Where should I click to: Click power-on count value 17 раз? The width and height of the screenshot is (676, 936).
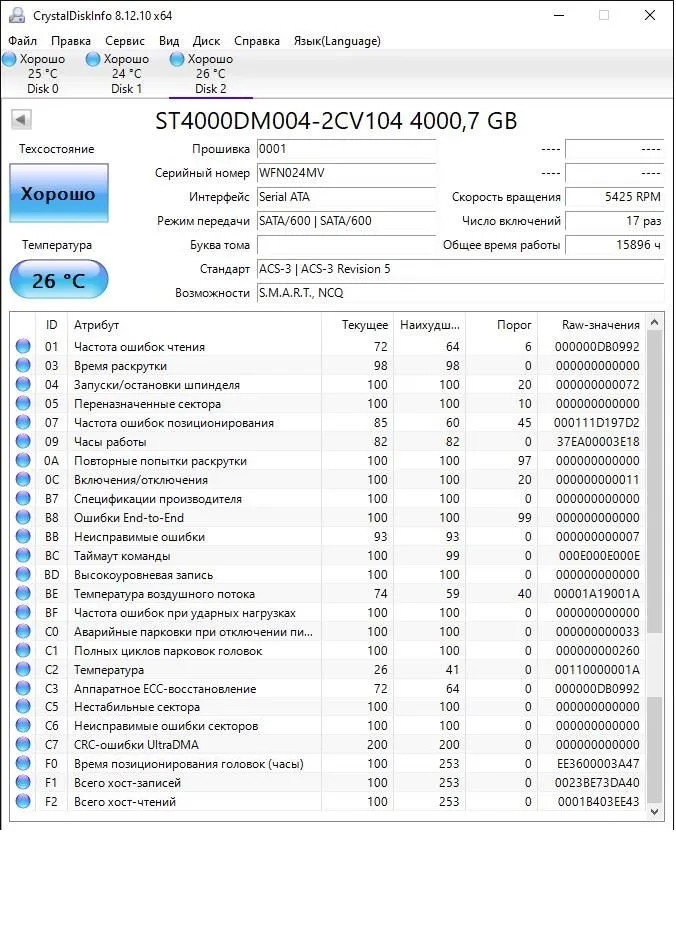[614, 221]
